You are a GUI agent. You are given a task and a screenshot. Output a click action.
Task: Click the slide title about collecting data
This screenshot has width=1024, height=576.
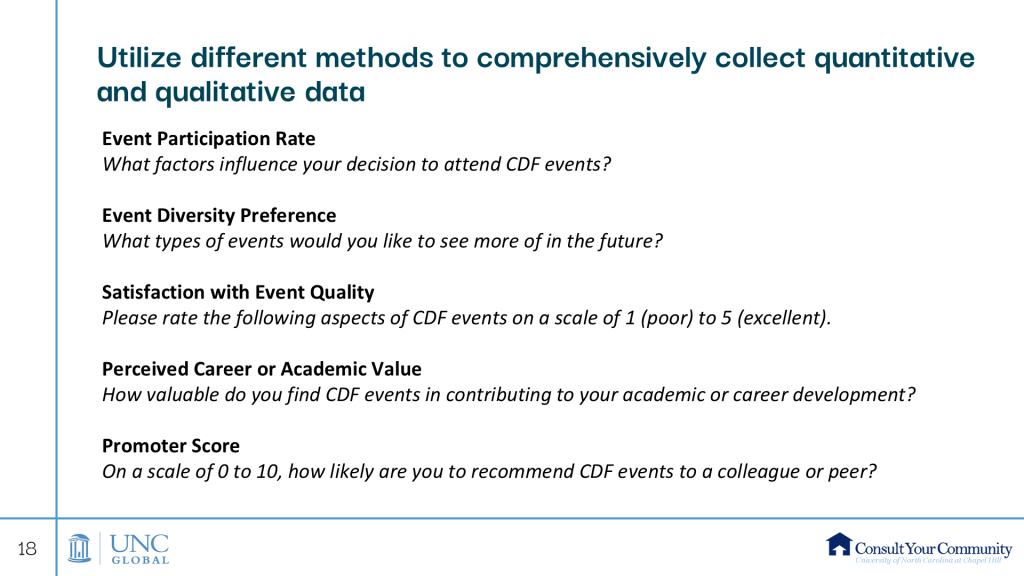535,75
